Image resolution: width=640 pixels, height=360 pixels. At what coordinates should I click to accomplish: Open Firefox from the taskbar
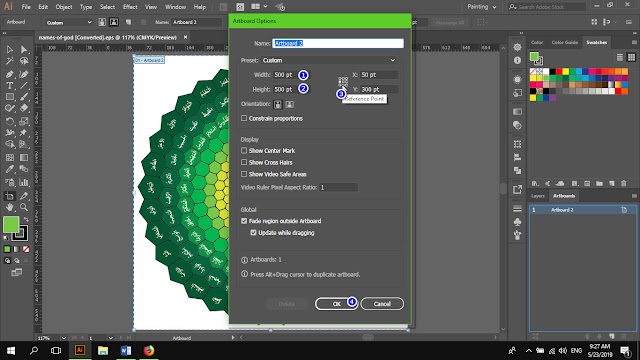(x=149, y=350)
